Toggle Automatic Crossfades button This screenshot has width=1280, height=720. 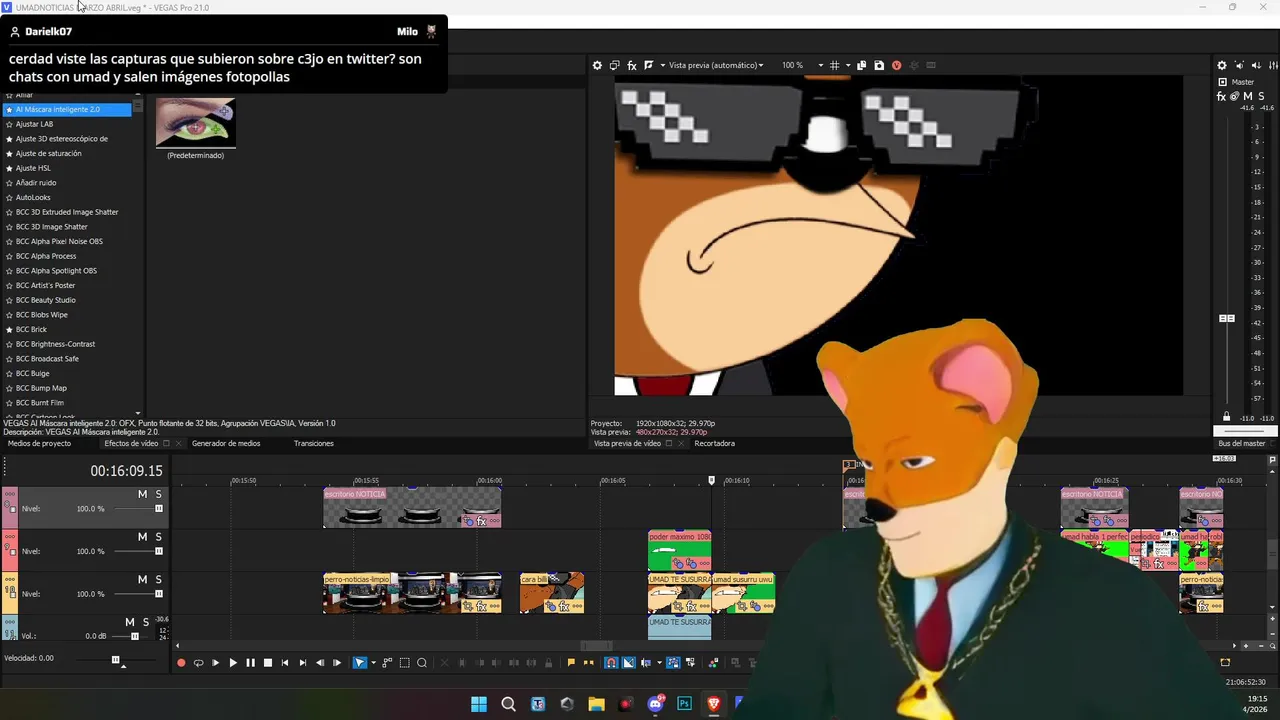click(x=629, y=662)
